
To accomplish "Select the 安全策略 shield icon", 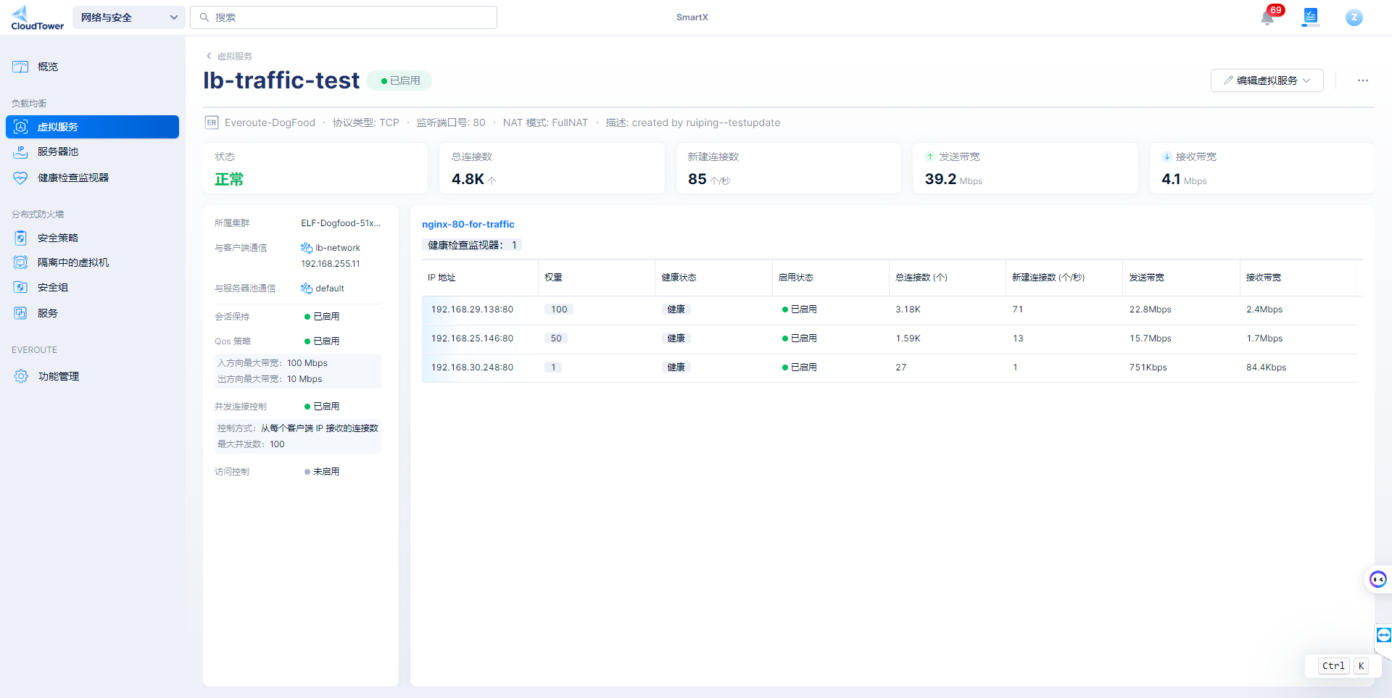I will [x=22, y=237].
